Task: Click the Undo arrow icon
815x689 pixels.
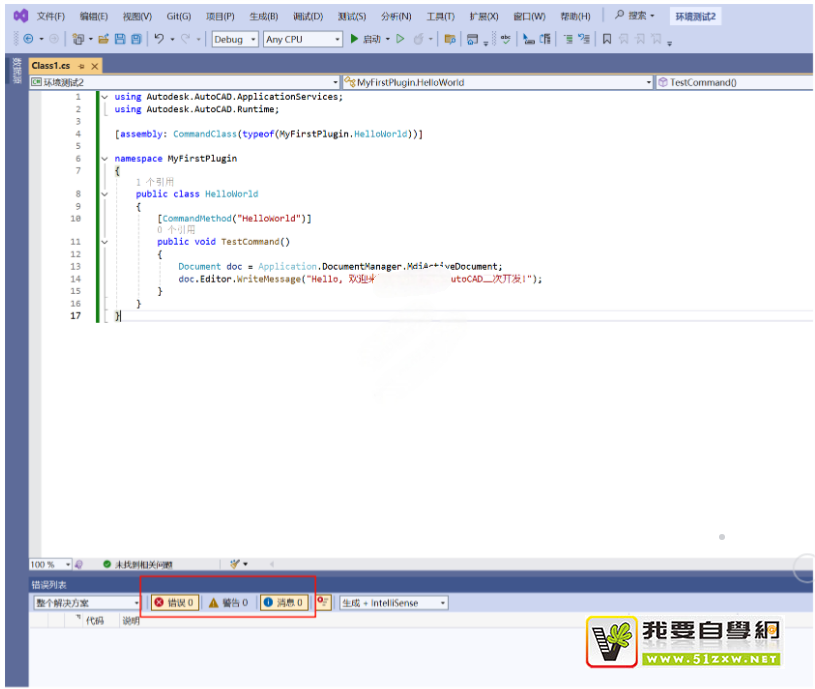Action: (160, 39)
